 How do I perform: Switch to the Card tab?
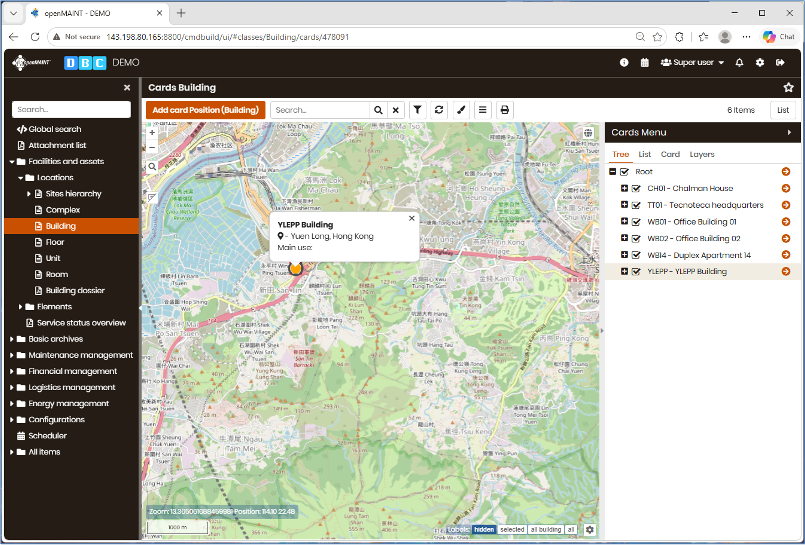click(x=670, y=154)
